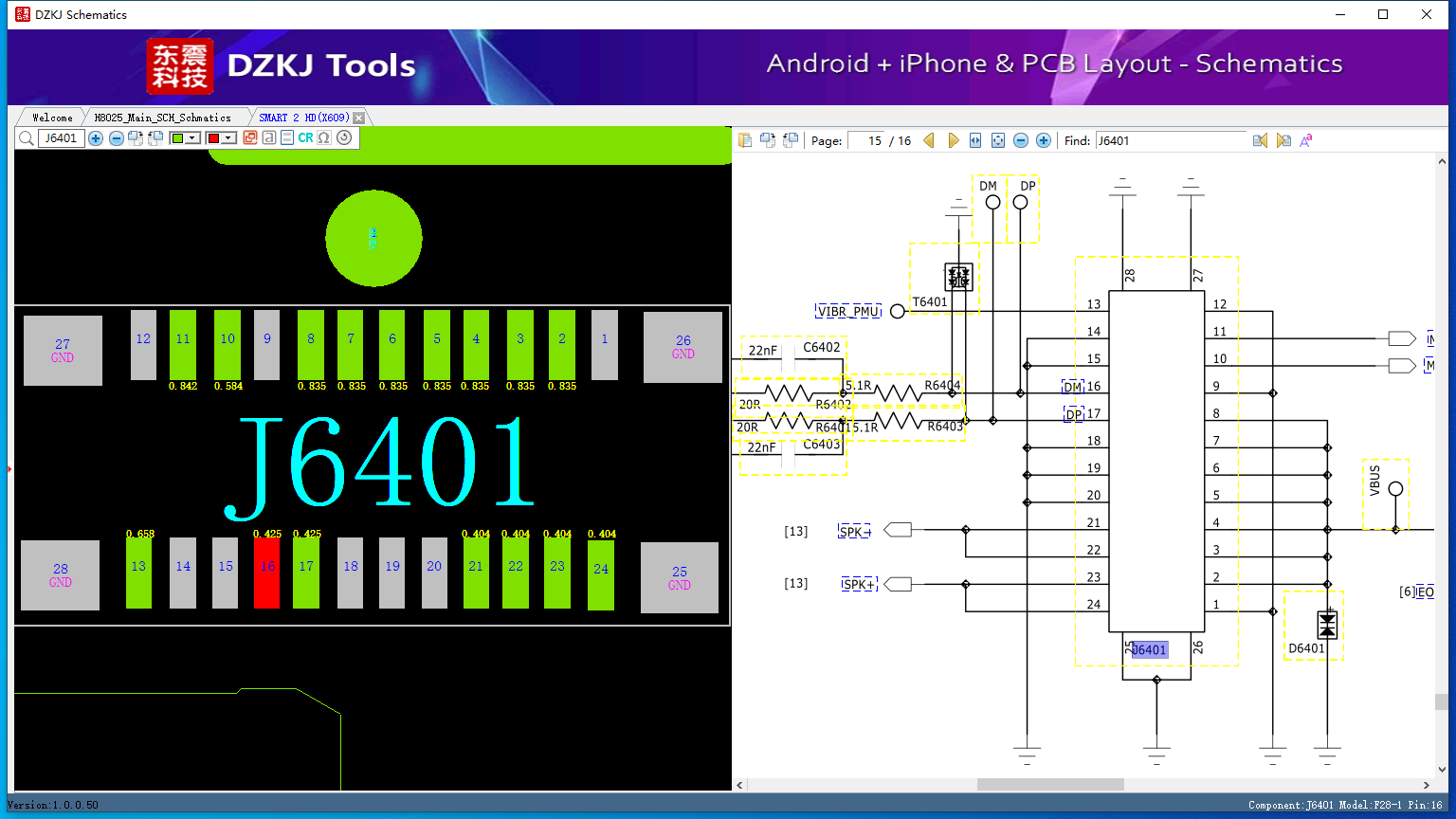The height and width of the screenshot is (819, 1456).
Task: Find previous match in schematic
Action: [1260, 140]
